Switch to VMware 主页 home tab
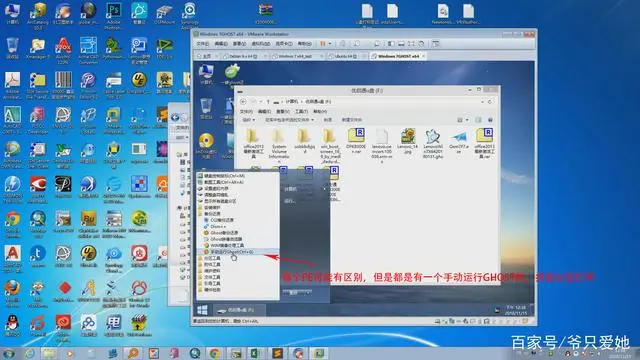Image resolution: width=640 pixels, height=360 pixels. coord(207,56)
